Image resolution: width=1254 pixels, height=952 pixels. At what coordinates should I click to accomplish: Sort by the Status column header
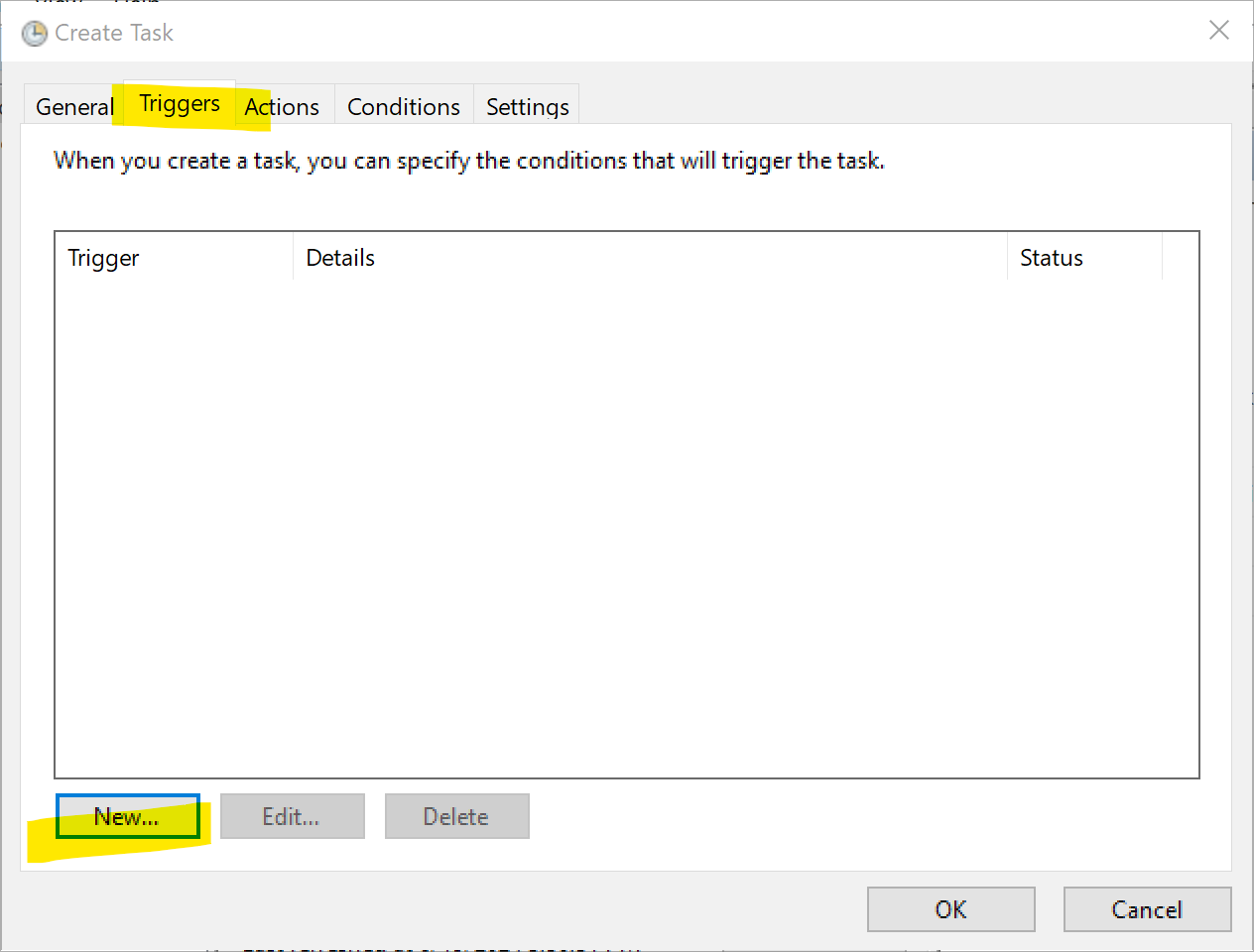pyautogui.click(x=1085, y=258)
